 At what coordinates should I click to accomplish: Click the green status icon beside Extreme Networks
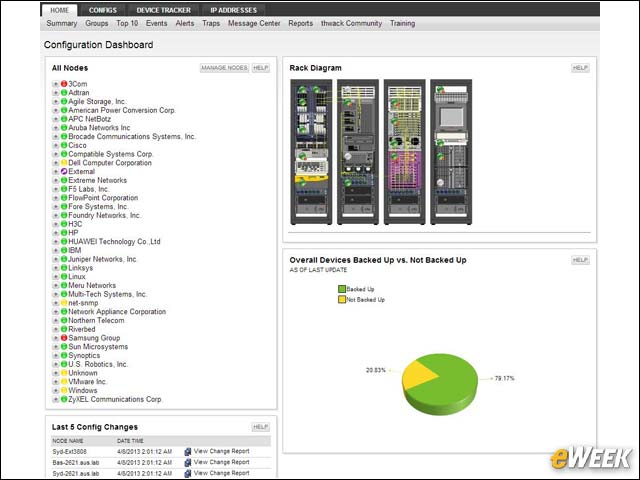click(64, 180)
